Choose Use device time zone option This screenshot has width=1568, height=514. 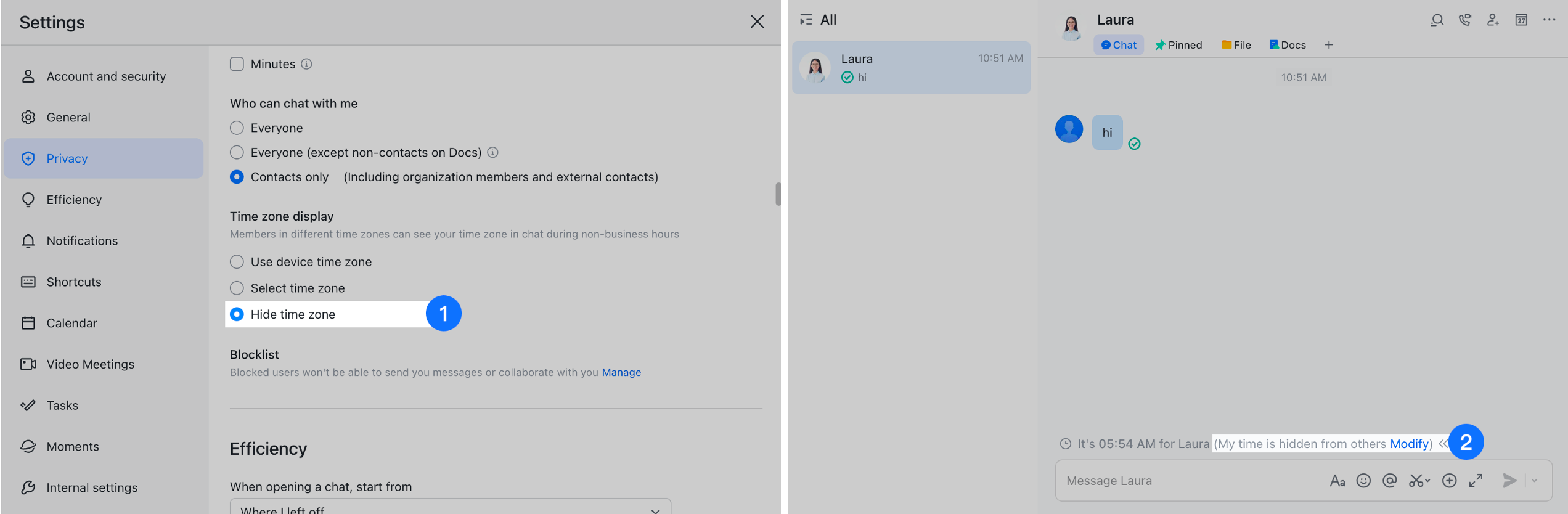237,262
